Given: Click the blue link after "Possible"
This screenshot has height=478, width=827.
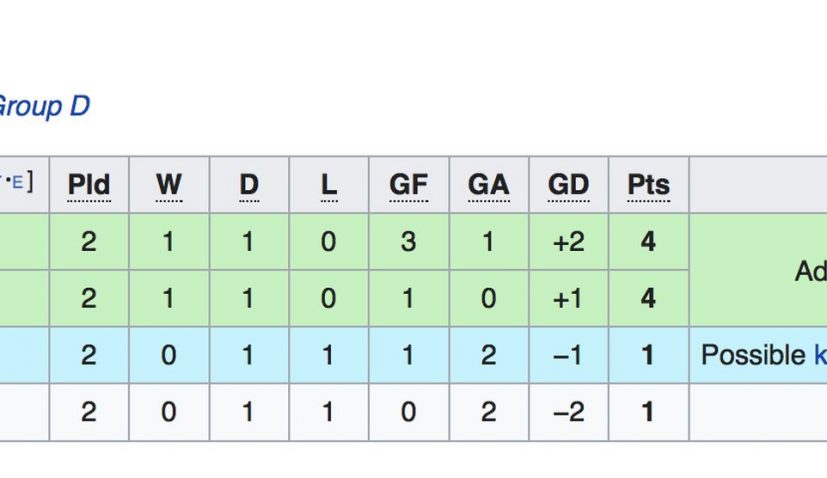Looking at the screenshot, I should click(x=820, y=355).
